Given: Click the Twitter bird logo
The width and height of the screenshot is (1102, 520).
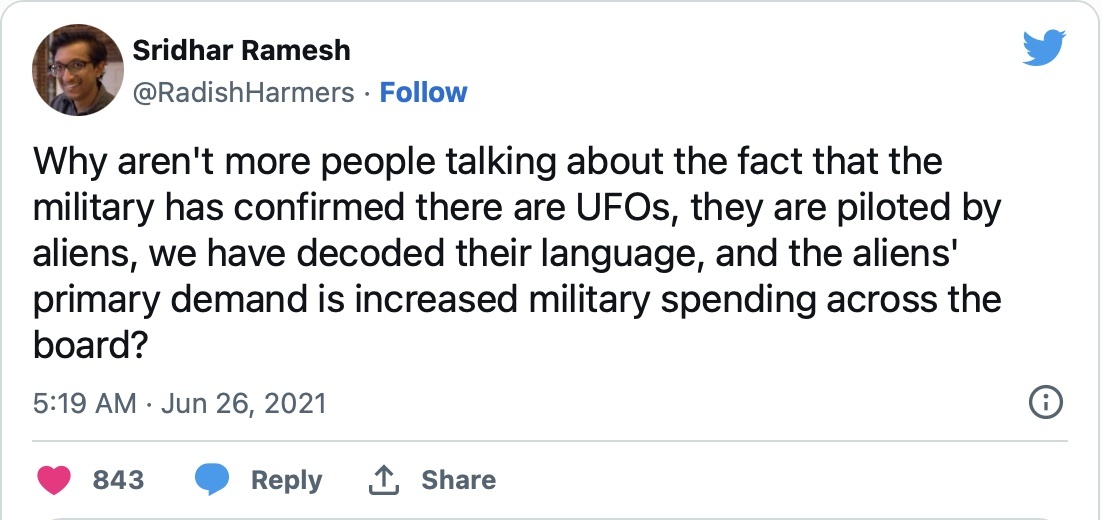Looking at the screenshot, I should pos(1044,47).
